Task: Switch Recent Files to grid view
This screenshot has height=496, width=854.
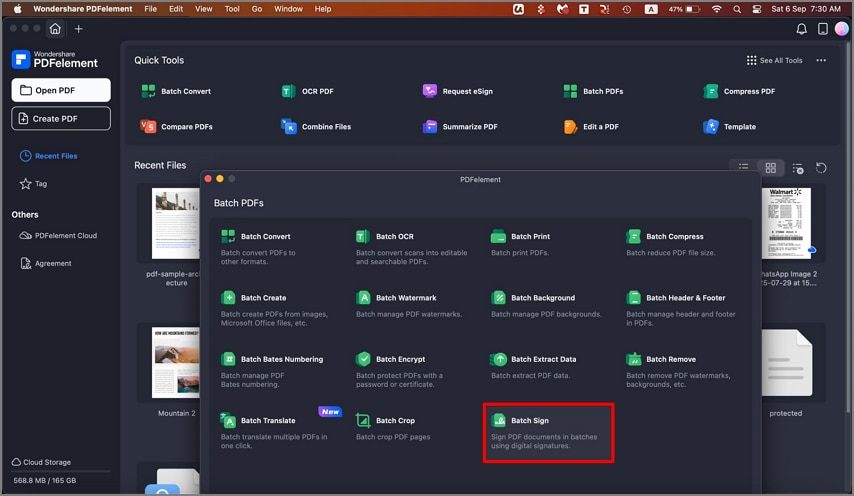Action: pos(770,168)
